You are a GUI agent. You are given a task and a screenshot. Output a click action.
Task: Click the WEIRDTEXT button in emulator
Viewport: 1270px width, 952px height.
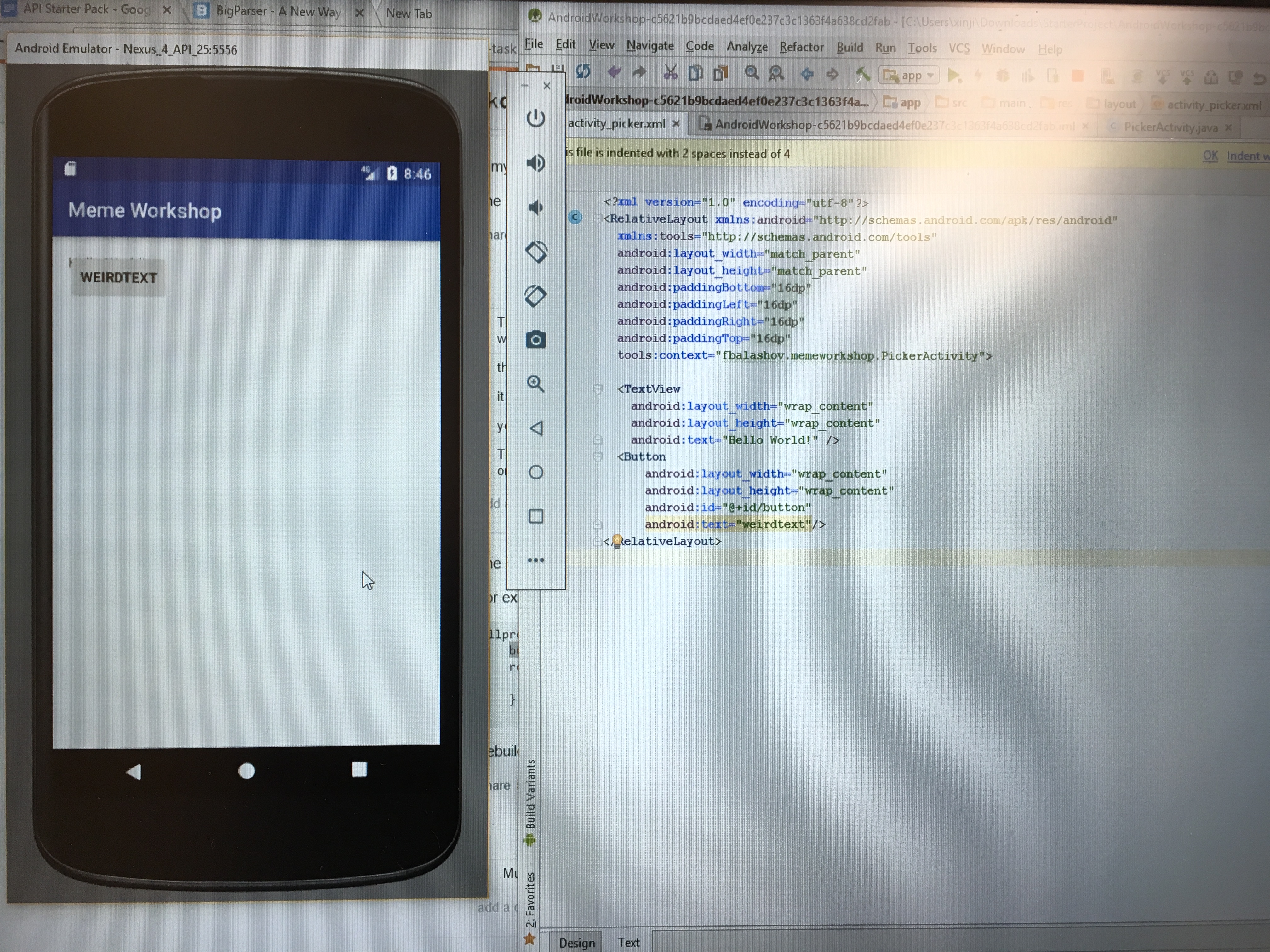tap(118, 278)
